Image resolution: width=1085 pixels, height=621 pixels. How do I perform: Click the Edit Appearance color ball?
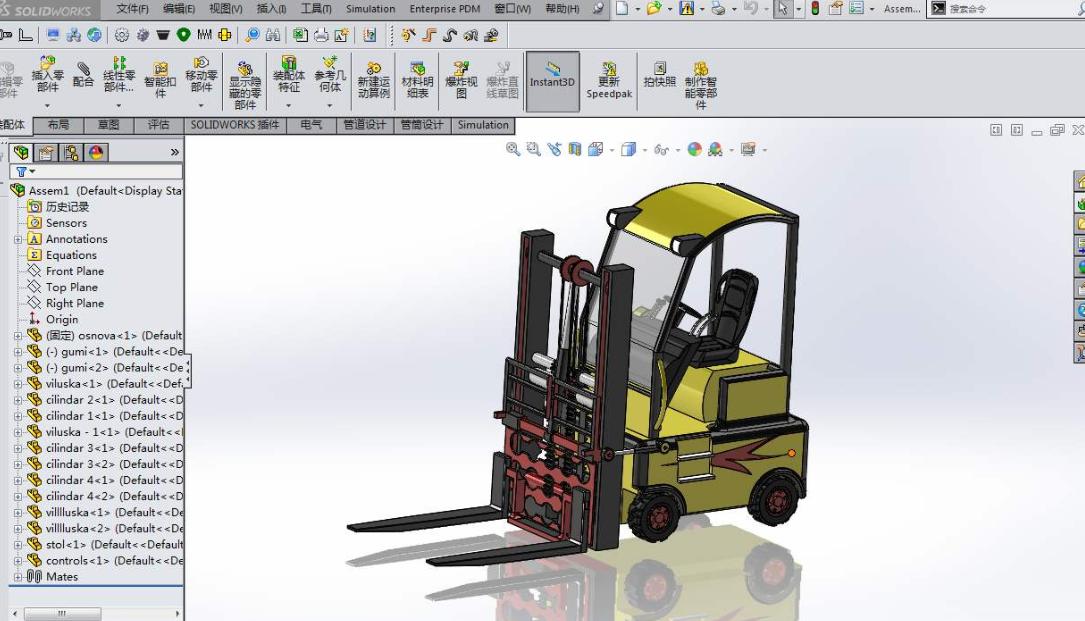tap(694, 149)
